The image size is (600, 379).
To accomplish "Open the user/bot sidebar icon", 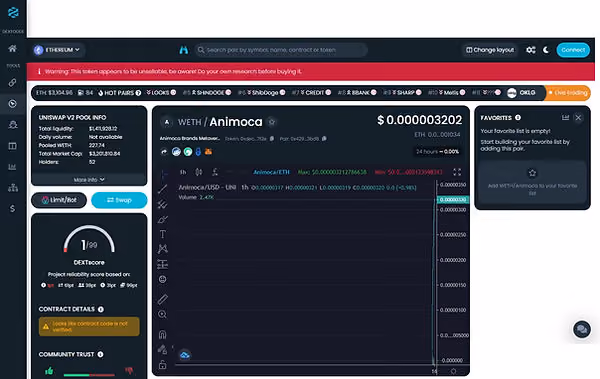I will point(13,125).
